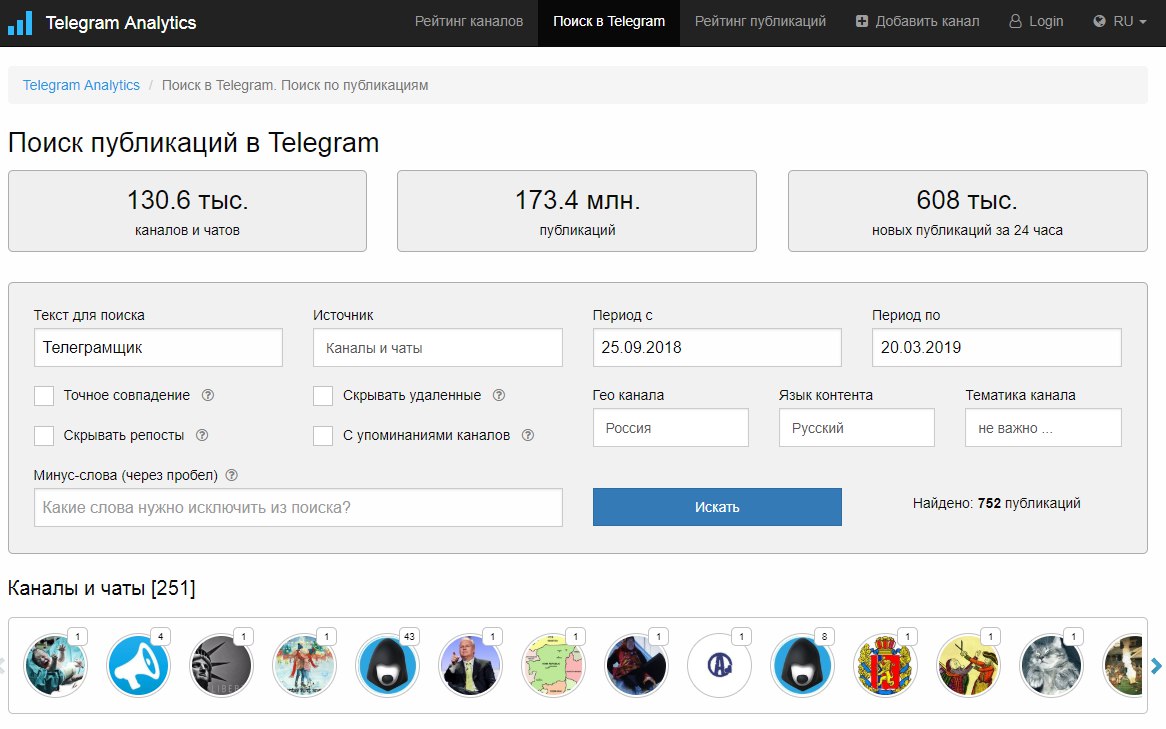
Task: Select the hooded avatar with 43 posts
Action: [x=387, y=665]
